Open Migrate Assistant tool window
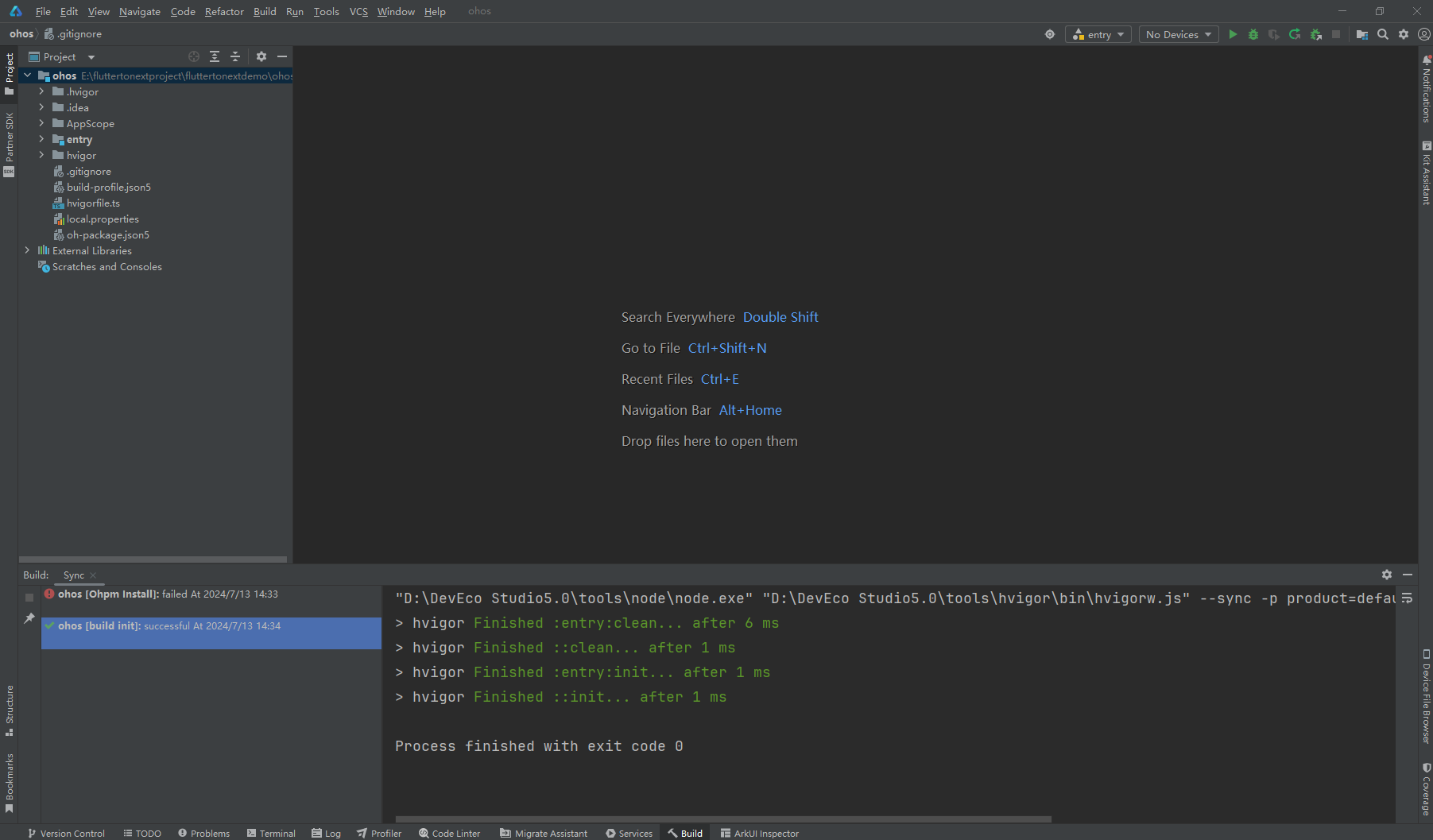 pos(544,833)
